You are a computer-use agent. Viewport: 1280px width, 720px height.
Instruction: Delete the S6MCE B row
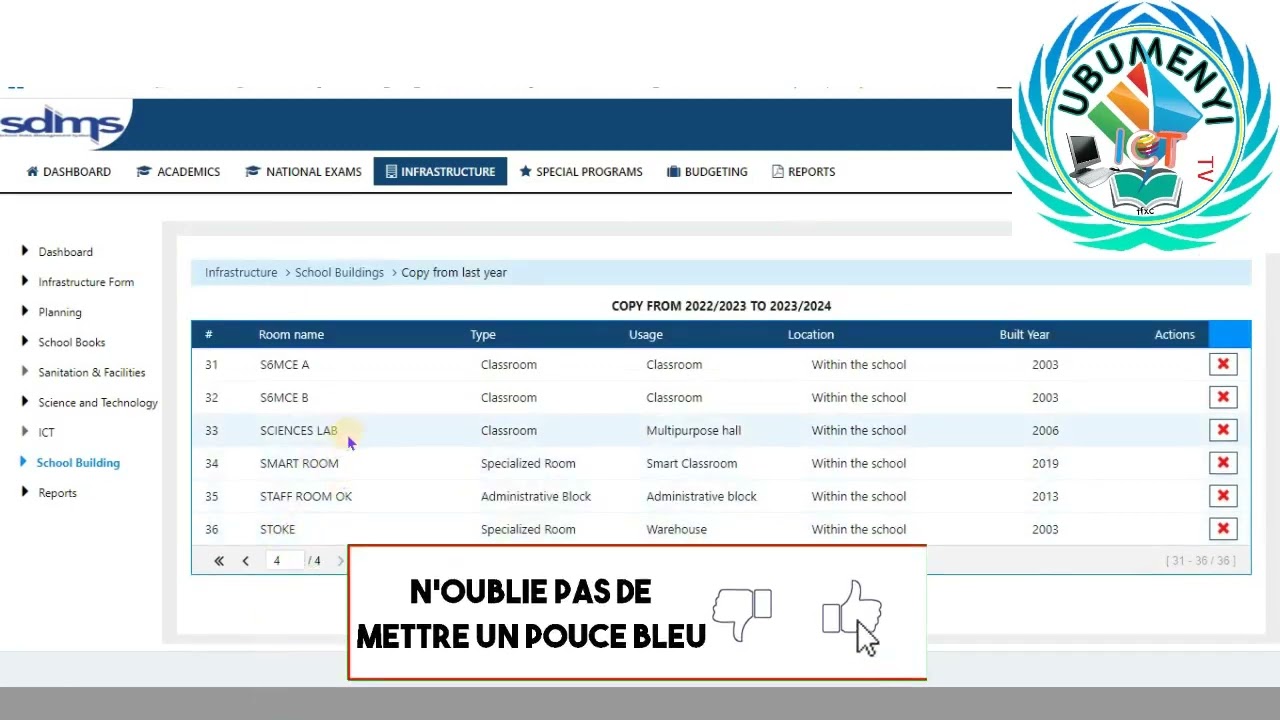[x=1222, y=397]
